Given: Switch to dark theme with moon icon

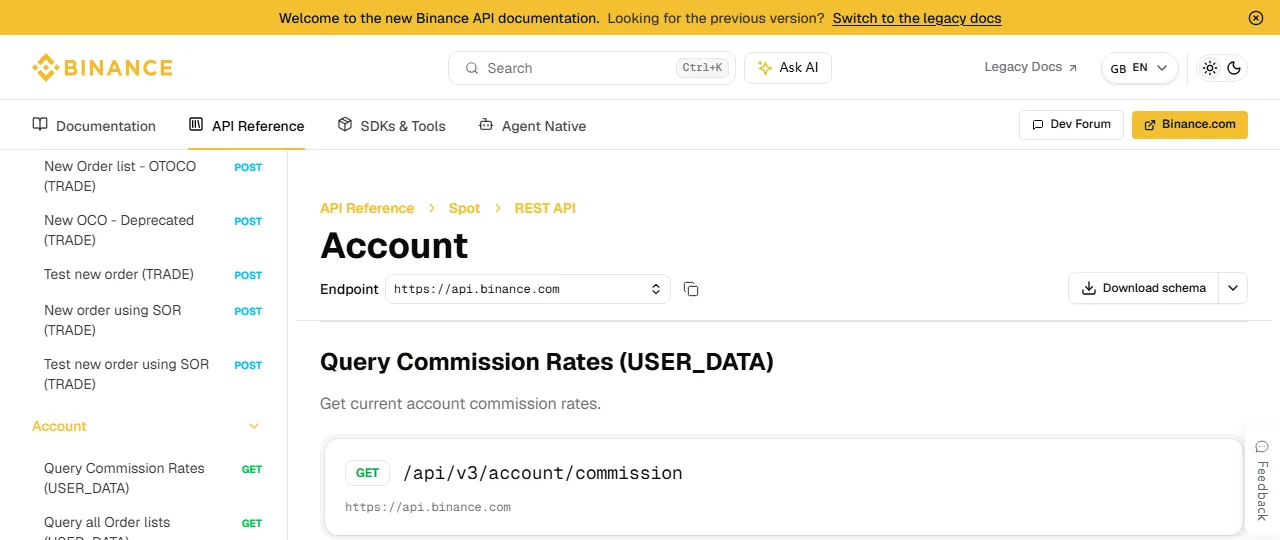Looking at the screenshot, I should click(x=1234, y=68).
